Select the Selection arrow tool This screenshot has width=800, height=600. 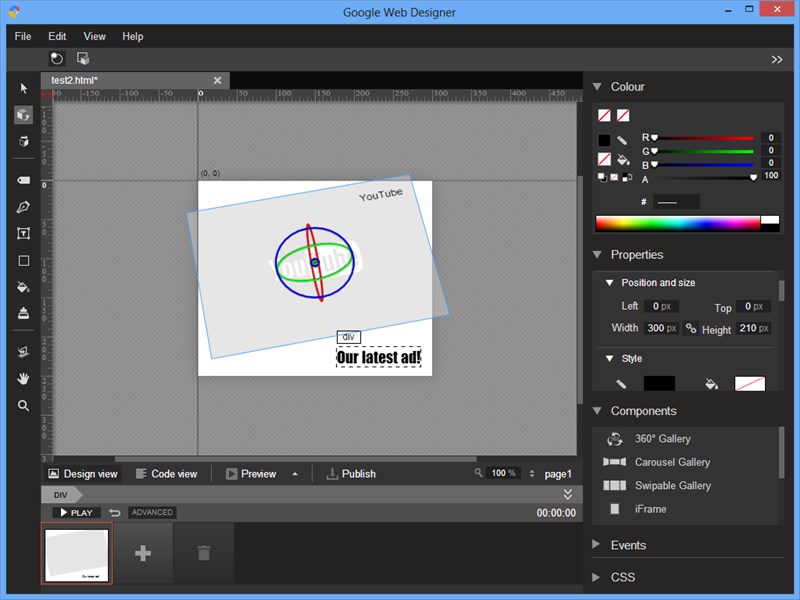[x=23, y=88]
